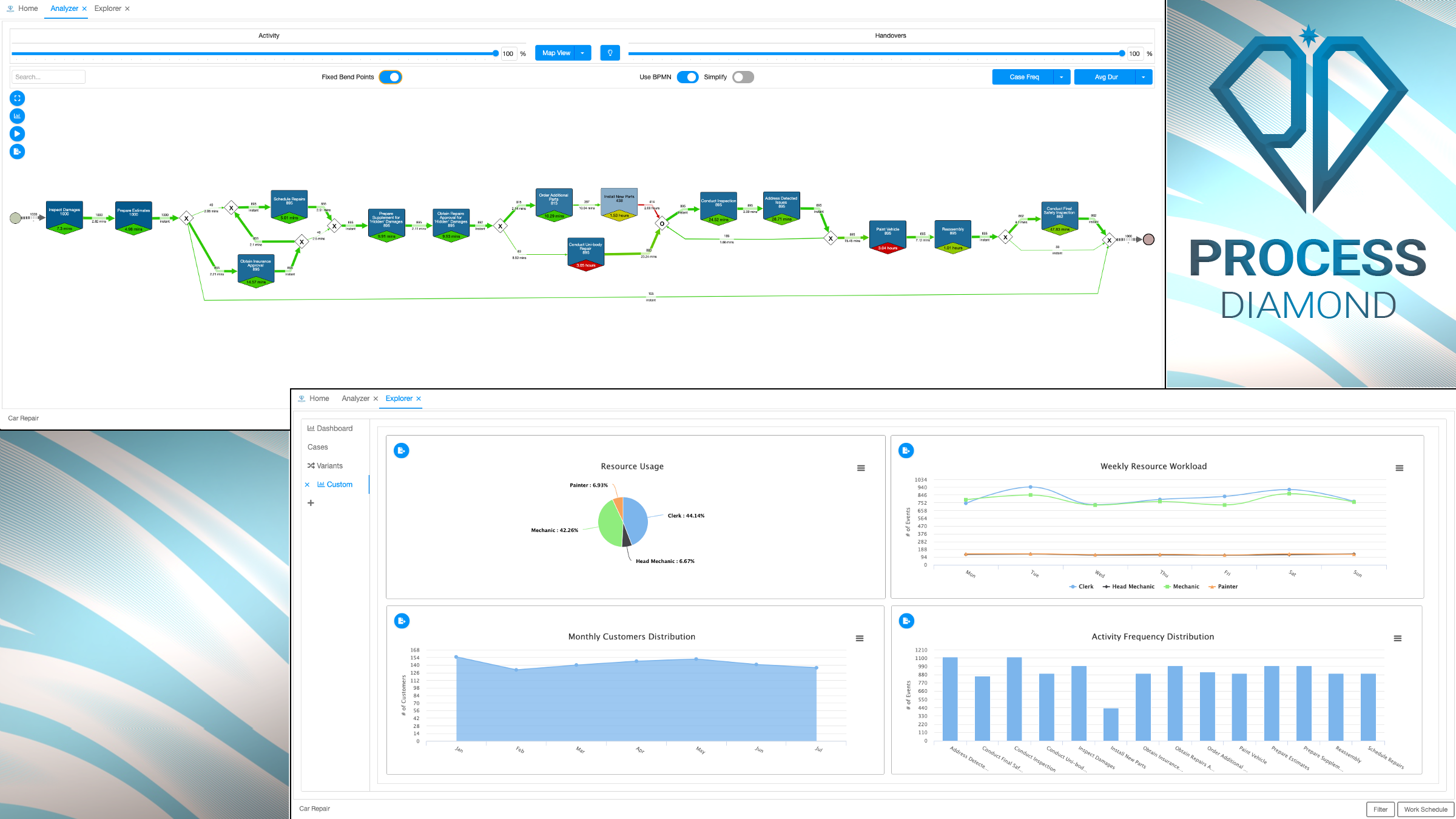Open the chart statistics icon button
The height and width of the screenshot is (819, 1456).
click(17, 116)
